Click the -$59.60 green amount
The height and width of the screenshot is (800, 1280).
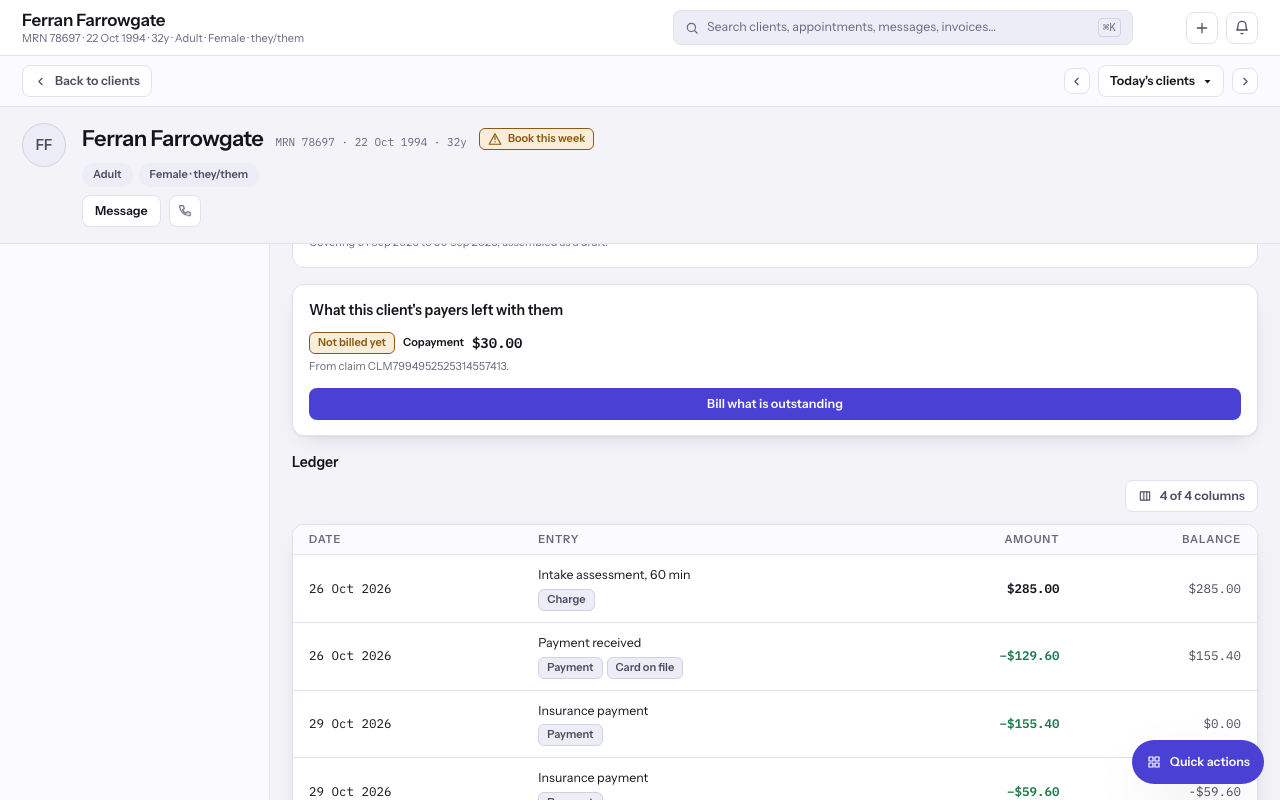click(1033, 792)
